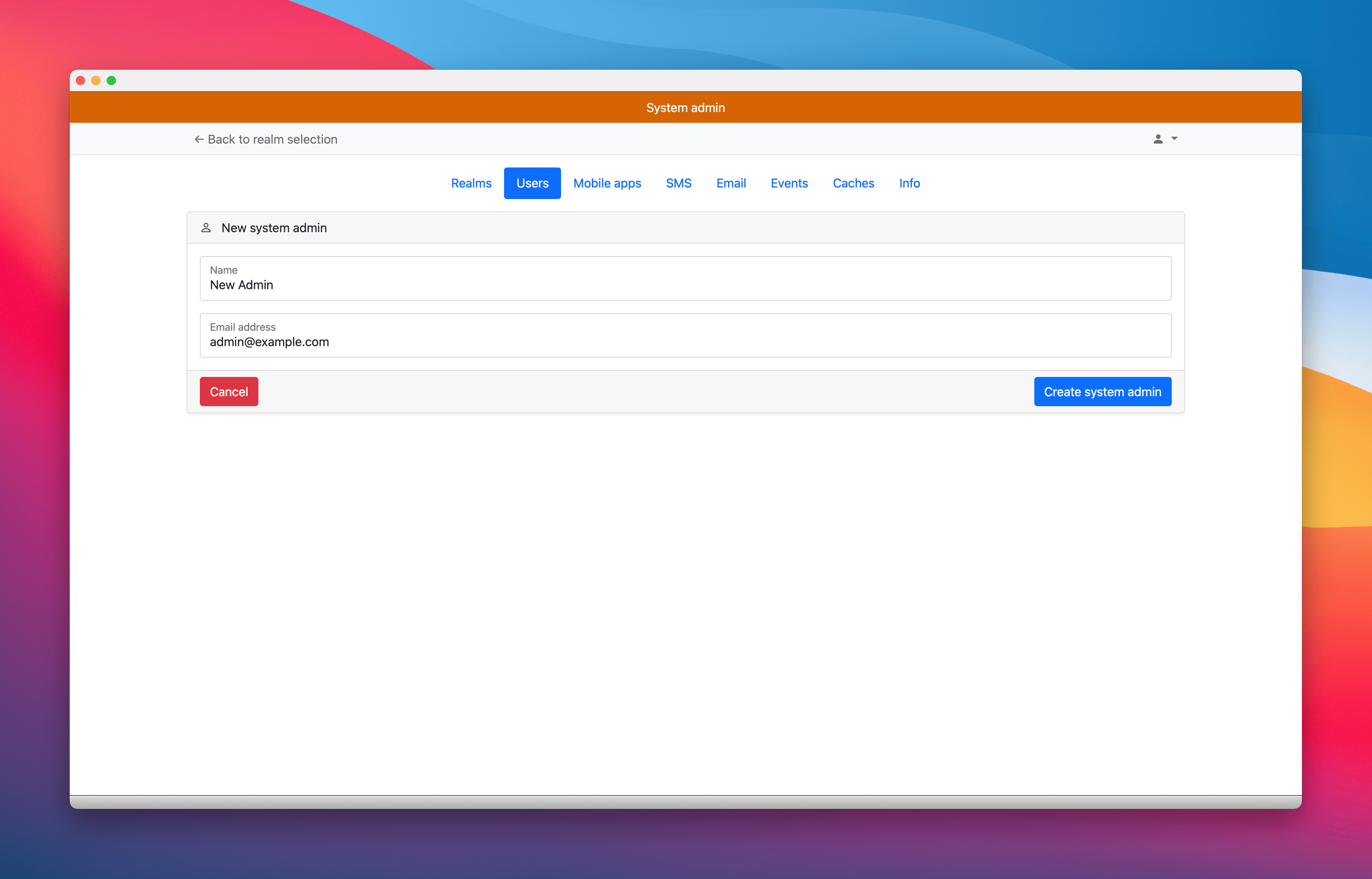Focus the Email address input field
The width and height of the screenshot is (1372, 879).
[685, 336]
